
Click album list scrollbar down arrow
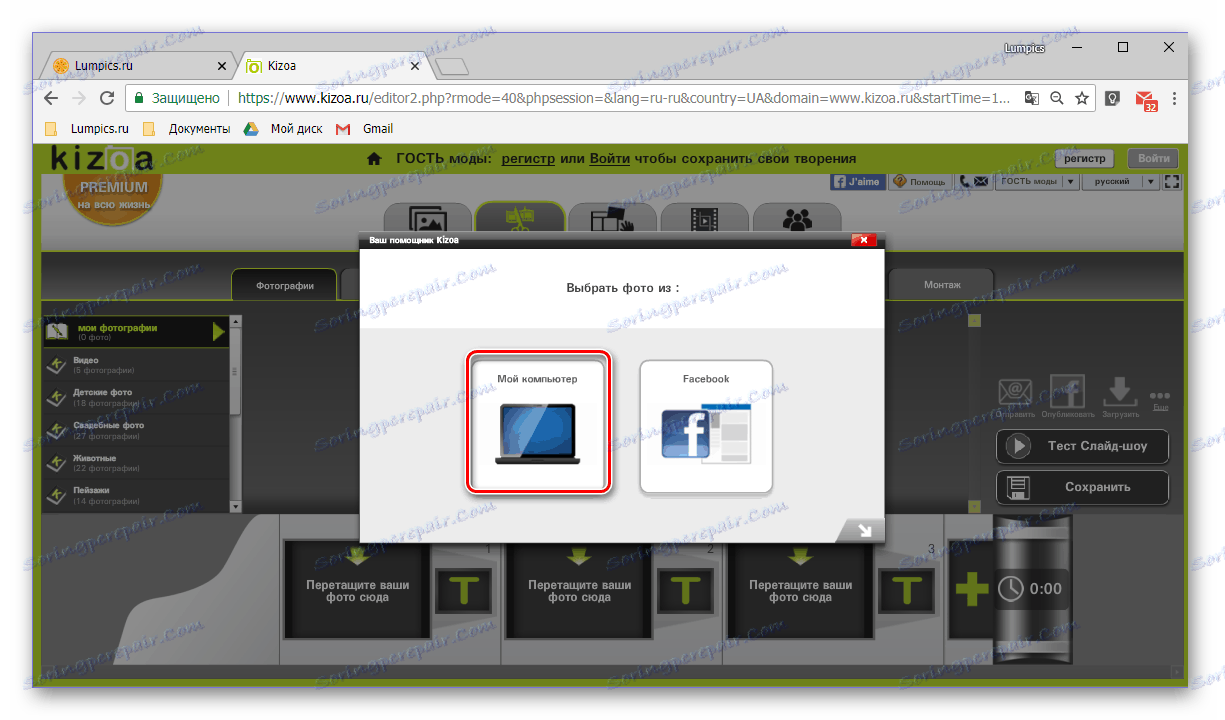click(x=236, y=507)
